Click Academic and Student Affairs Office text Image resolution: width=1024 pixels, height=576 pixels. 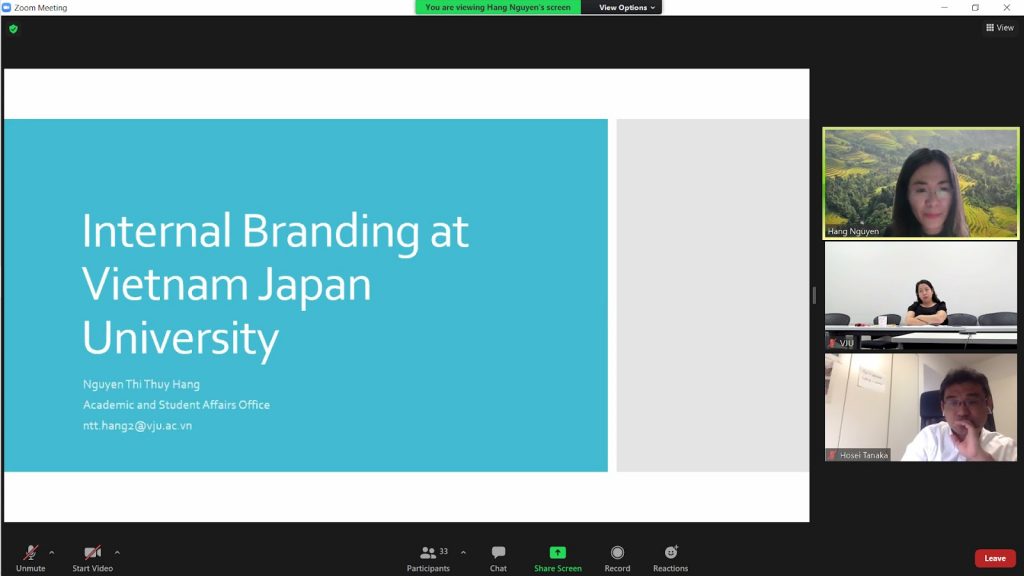176,405
